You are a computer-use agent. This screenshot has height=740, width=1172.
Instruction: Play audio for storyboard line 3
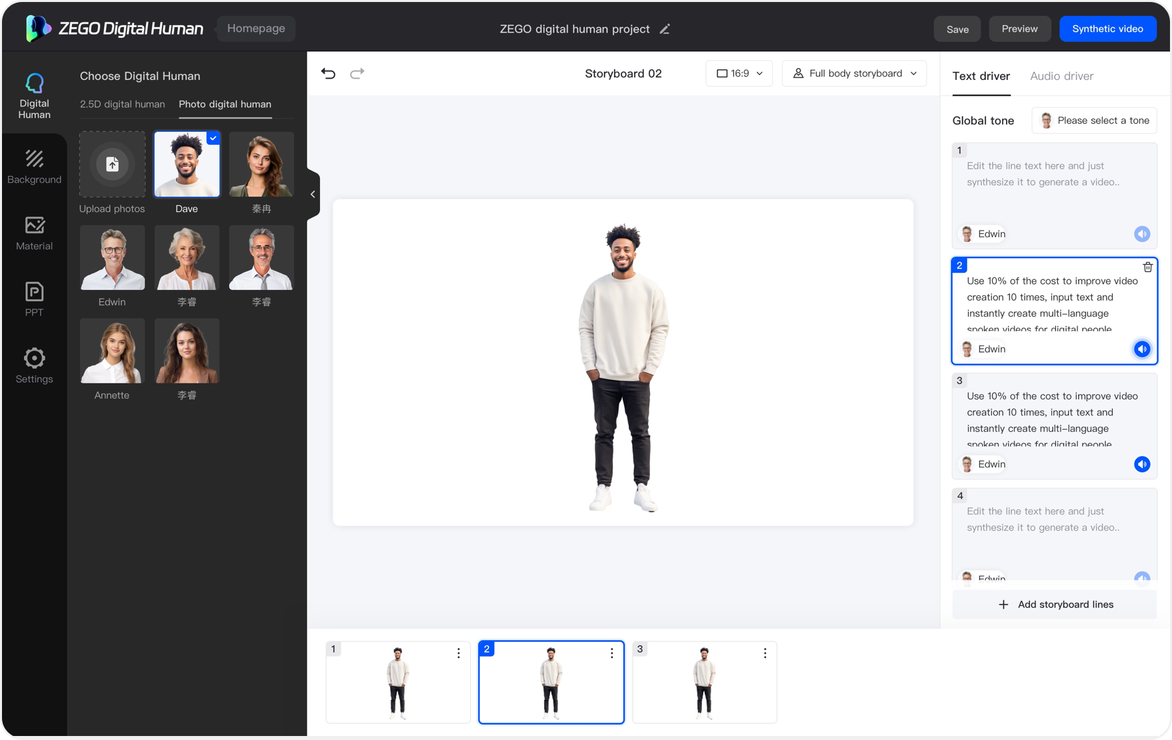pos(1142,464)
